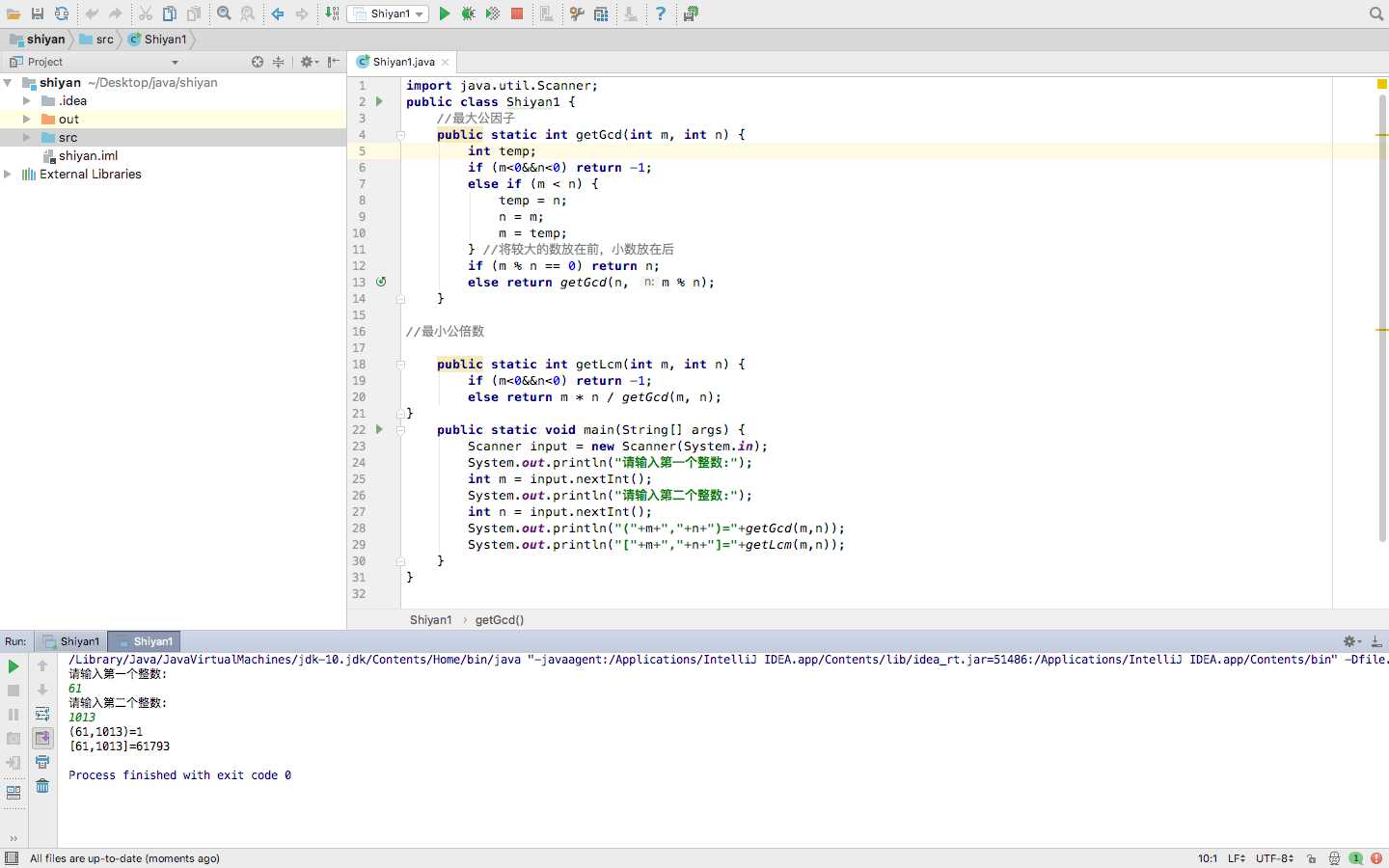Click the Find magnifier icon in toolbar
This screenshot has height=868, width=1389.
click(x=224, y=14)
